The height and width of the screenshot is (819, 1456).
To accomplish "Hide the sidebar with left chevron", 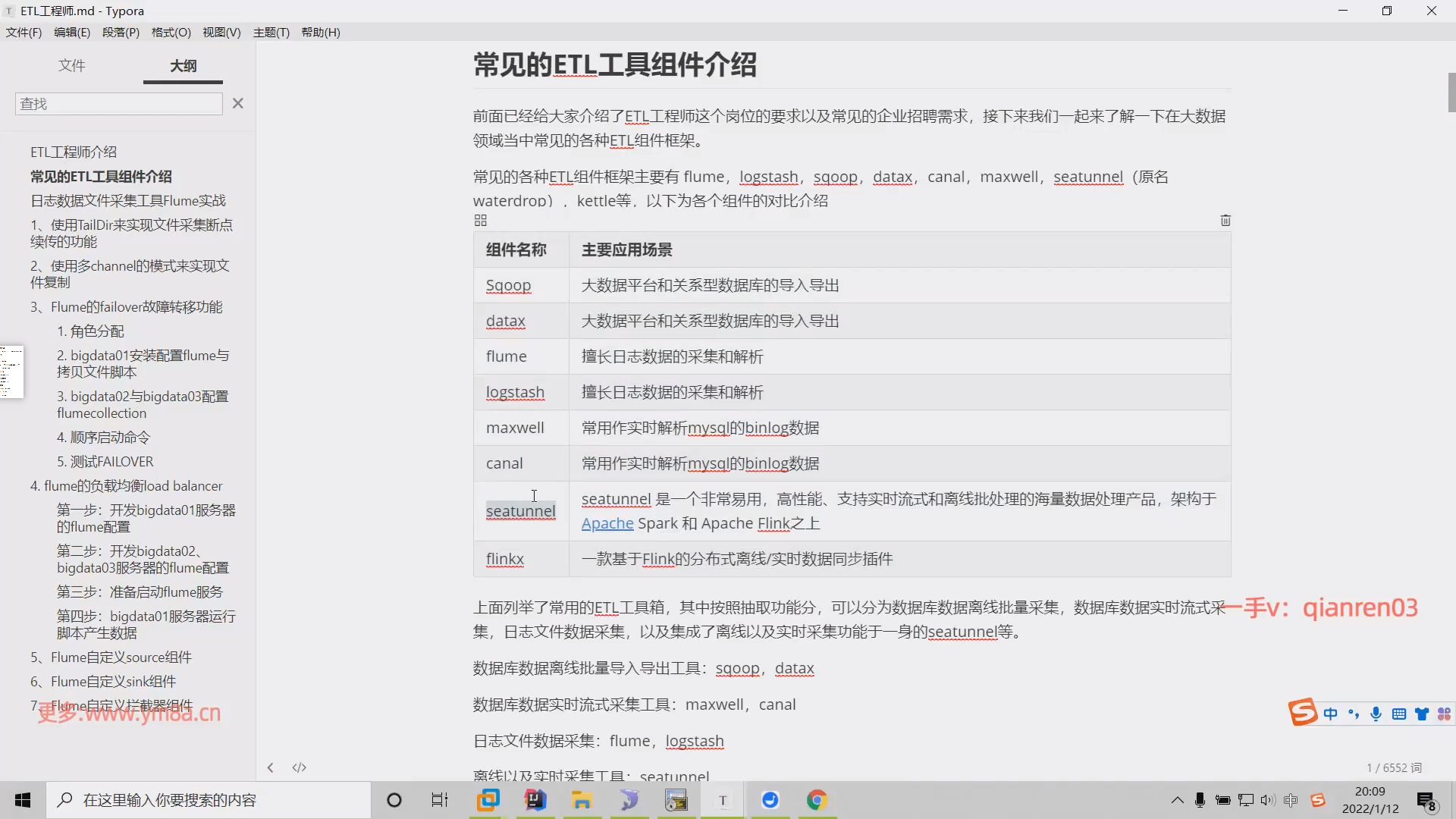I will [x=271, y=767].
